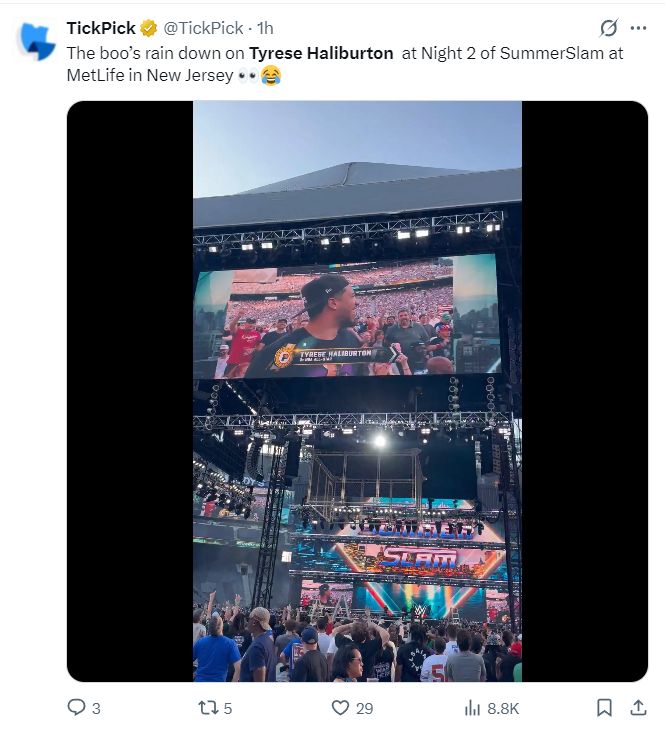Click the reply count 3
Image resolution: width=665 pixels, height=732 pixels.
point(96,708)
